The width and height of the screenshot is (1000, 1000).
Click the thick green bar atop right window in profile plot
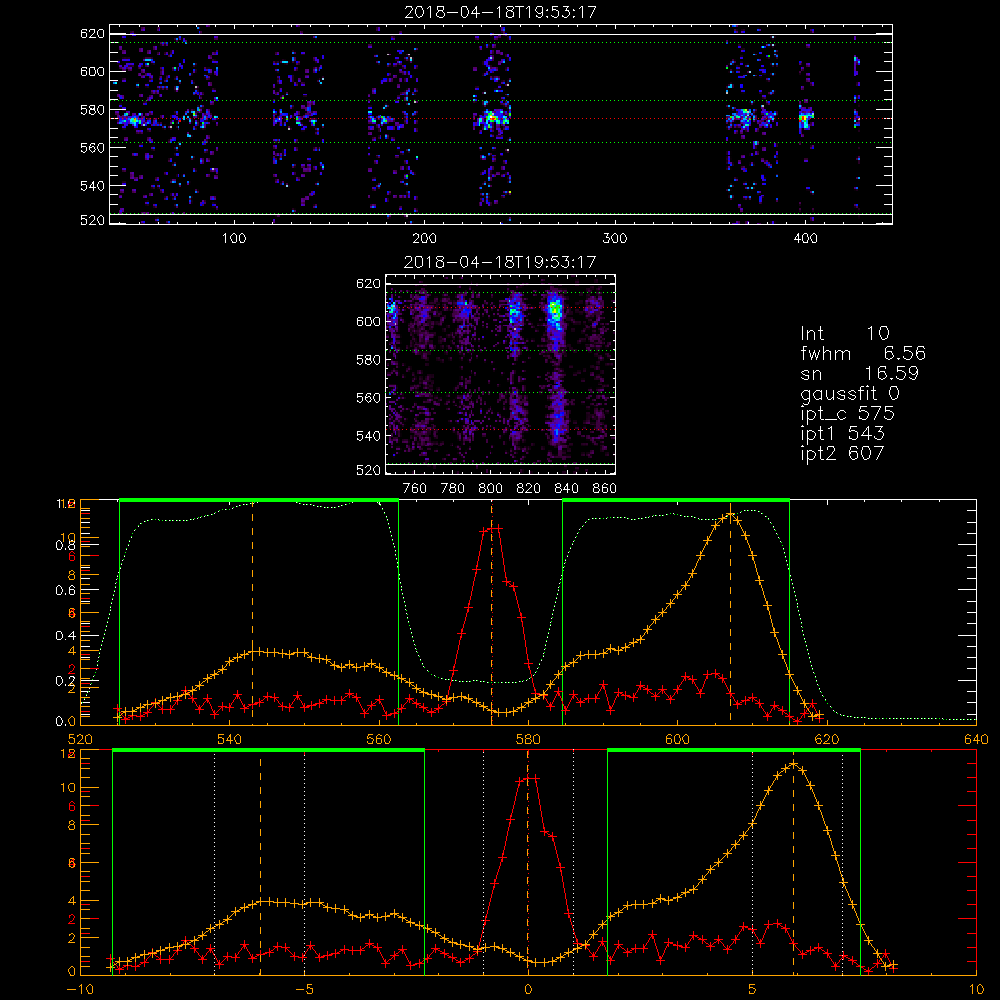(676, 501)
